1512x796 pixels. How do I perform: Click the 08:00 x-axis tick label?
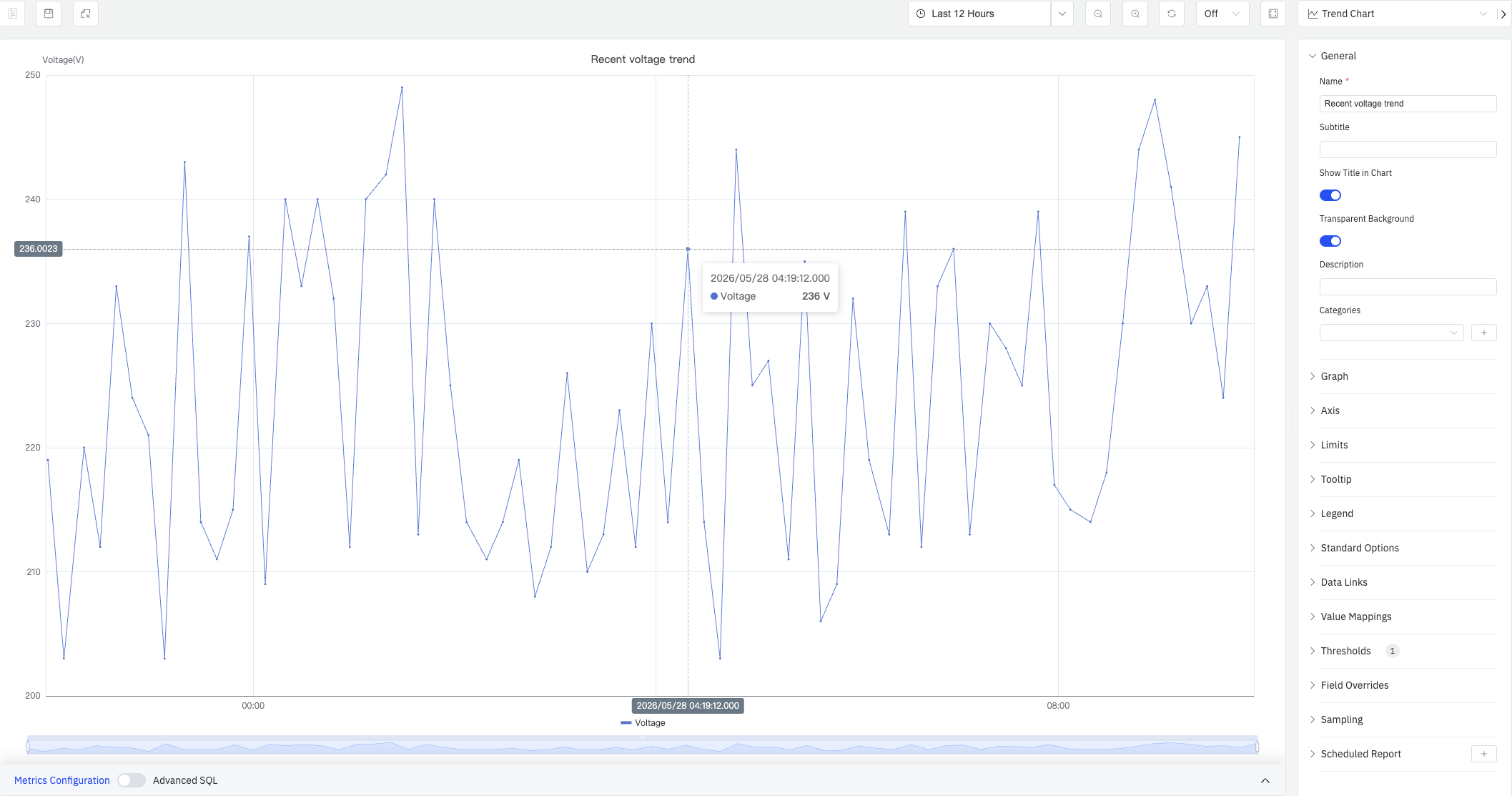(x=1058, y=706)
